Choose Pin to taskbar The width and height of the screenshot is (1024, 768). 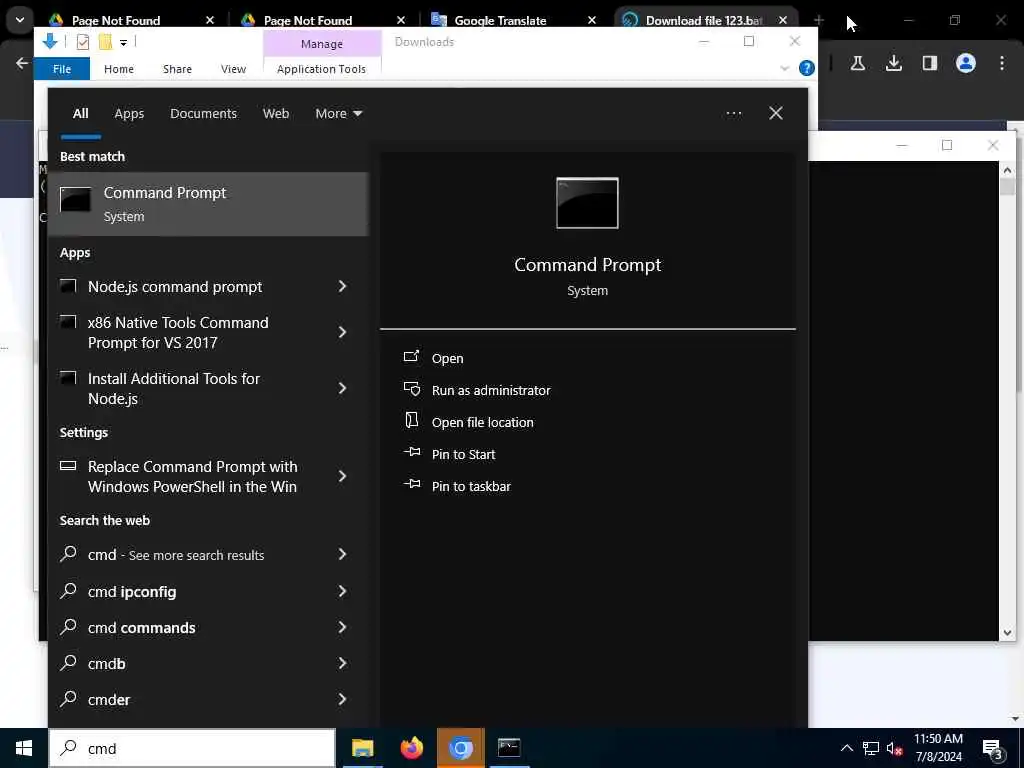click(472, 487)
